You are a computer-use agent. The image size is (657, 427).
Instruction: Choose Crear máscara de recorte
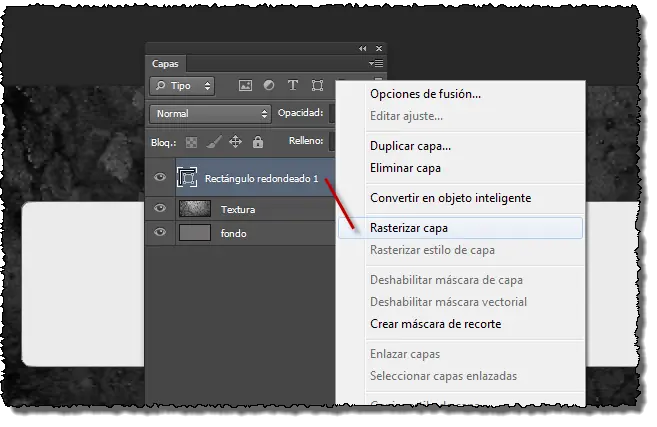pos(435,324)
